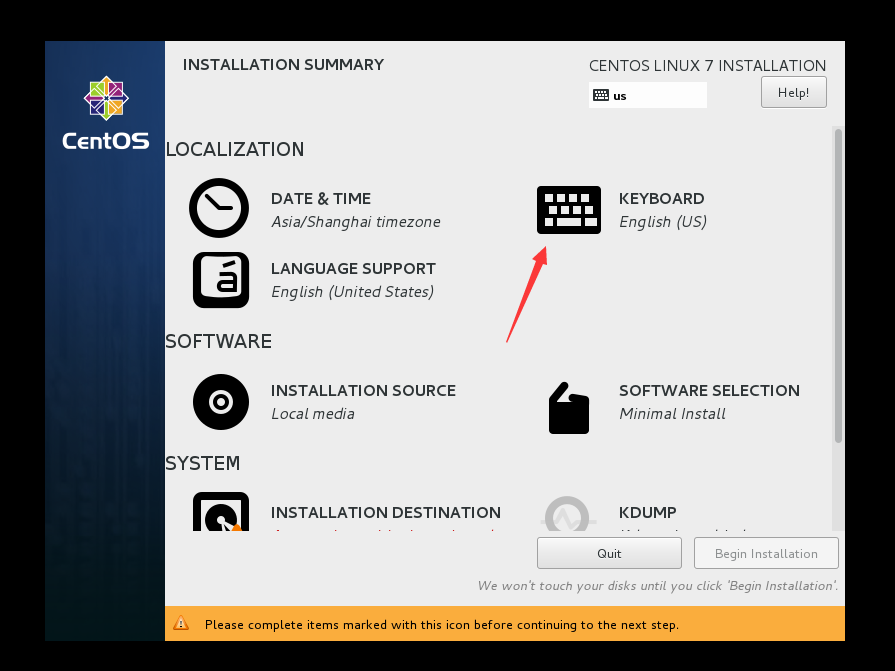Click the small keyboard icon beside 'us'
The height and width of the screenshot is (671, 895).
[x=600, y=95]
